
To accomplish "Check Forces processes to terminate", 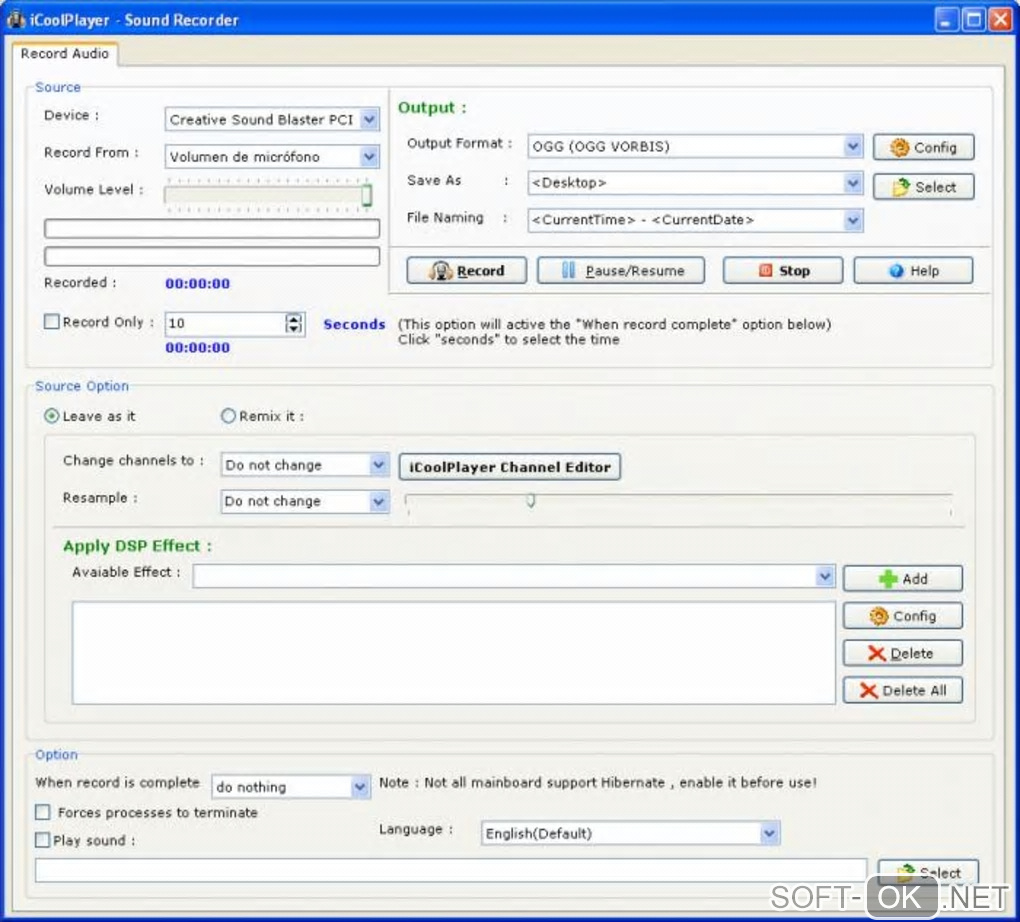I will (43, 812).
